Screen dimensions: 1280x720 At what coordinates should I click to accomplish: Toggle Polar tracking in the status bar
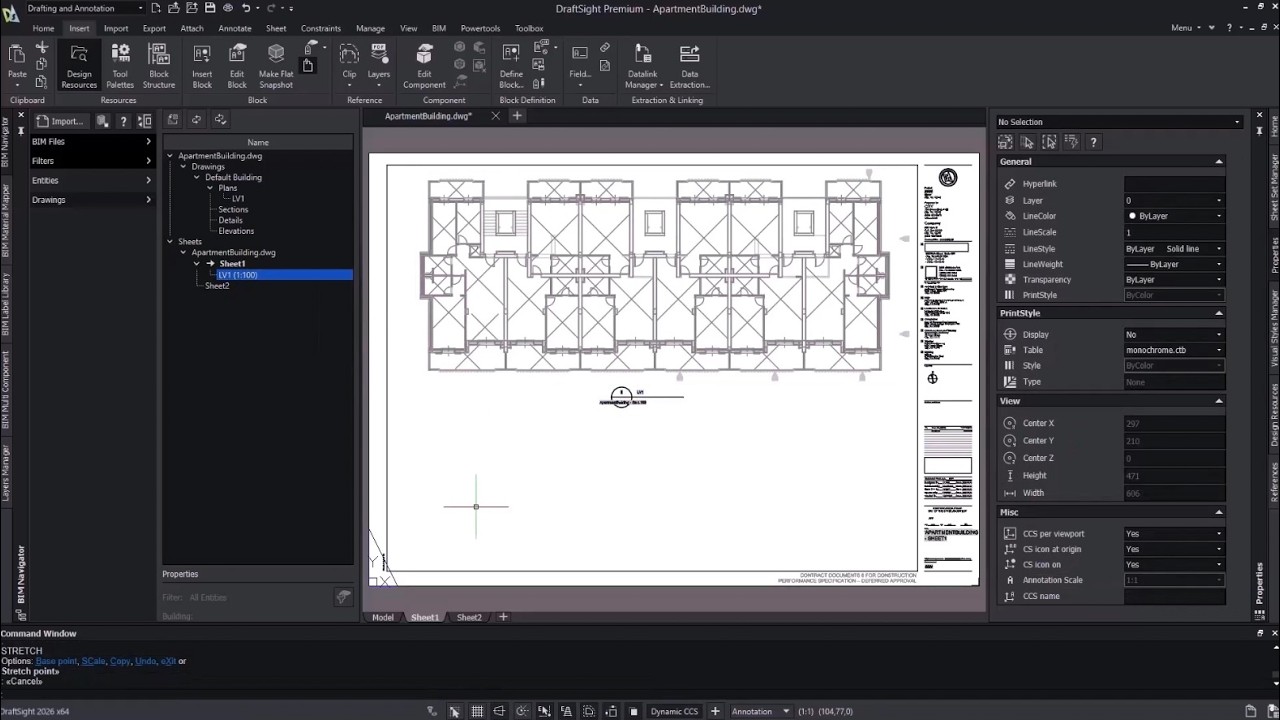(x=522, y=711)
